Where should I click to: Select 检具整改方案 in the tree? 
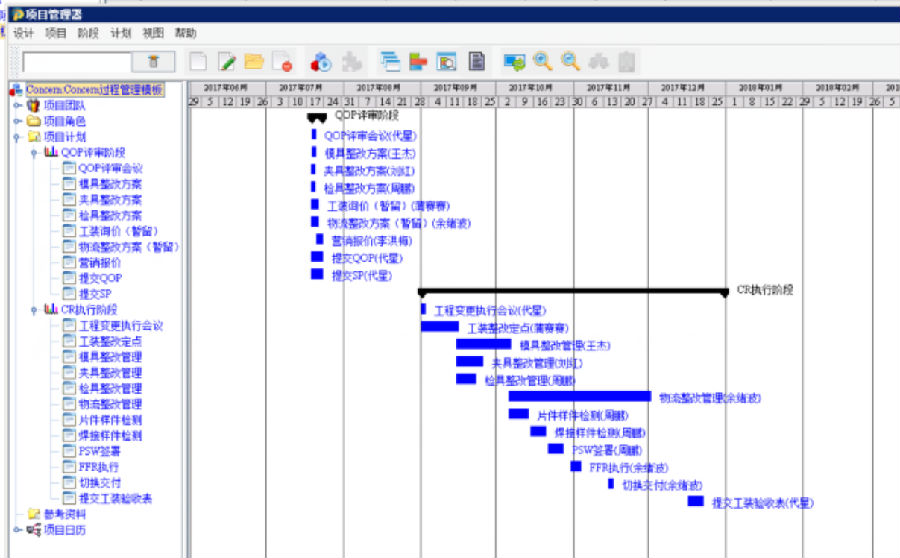[110, 215]
